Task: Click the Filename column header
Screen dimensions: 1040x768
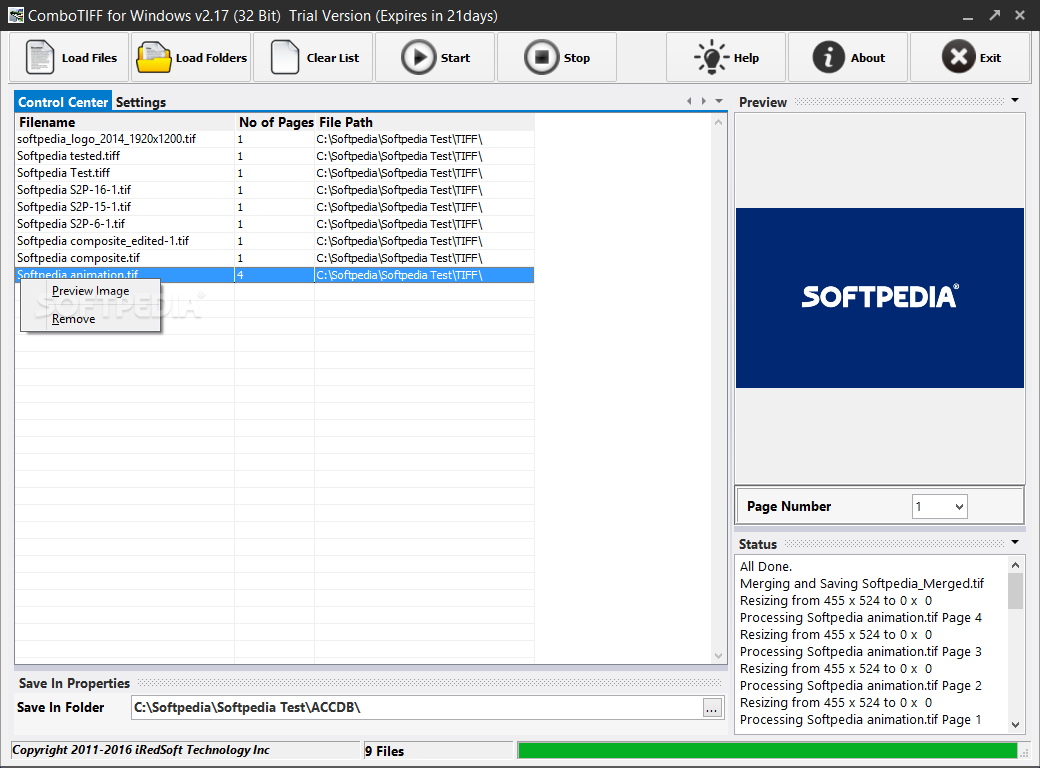Action: tap(125, 122)
